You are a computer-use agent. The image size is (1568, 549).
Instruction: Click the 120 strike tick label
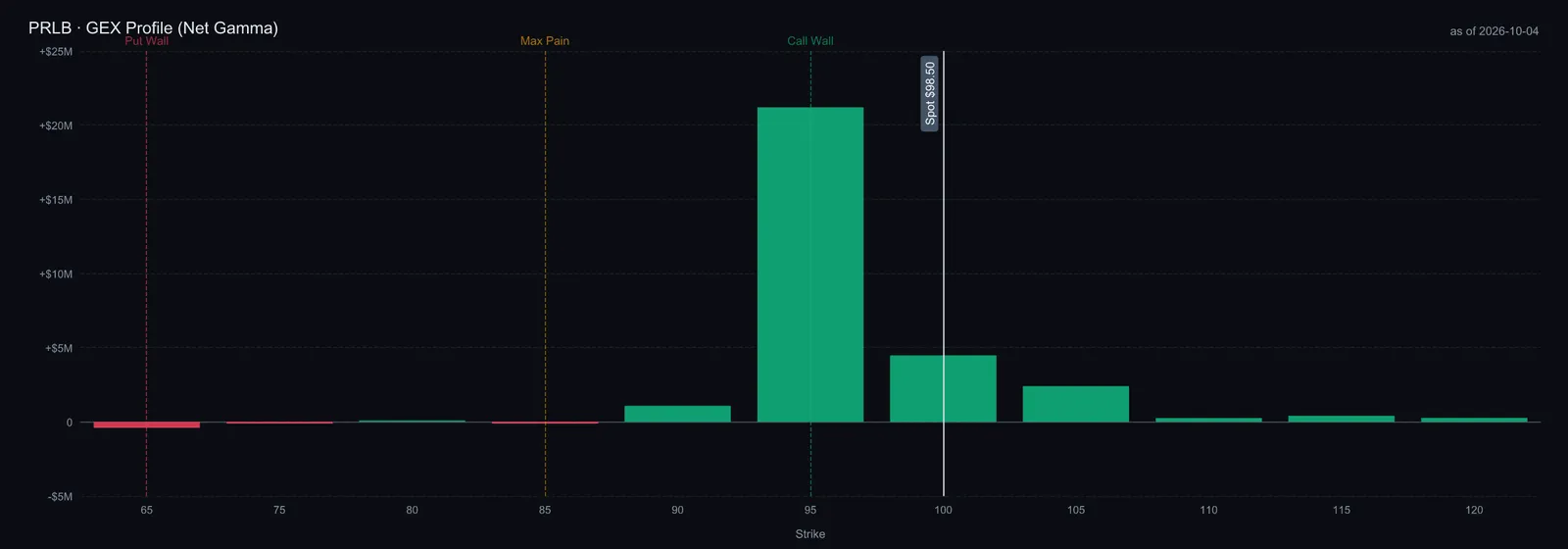click(x=1474, y=510)
